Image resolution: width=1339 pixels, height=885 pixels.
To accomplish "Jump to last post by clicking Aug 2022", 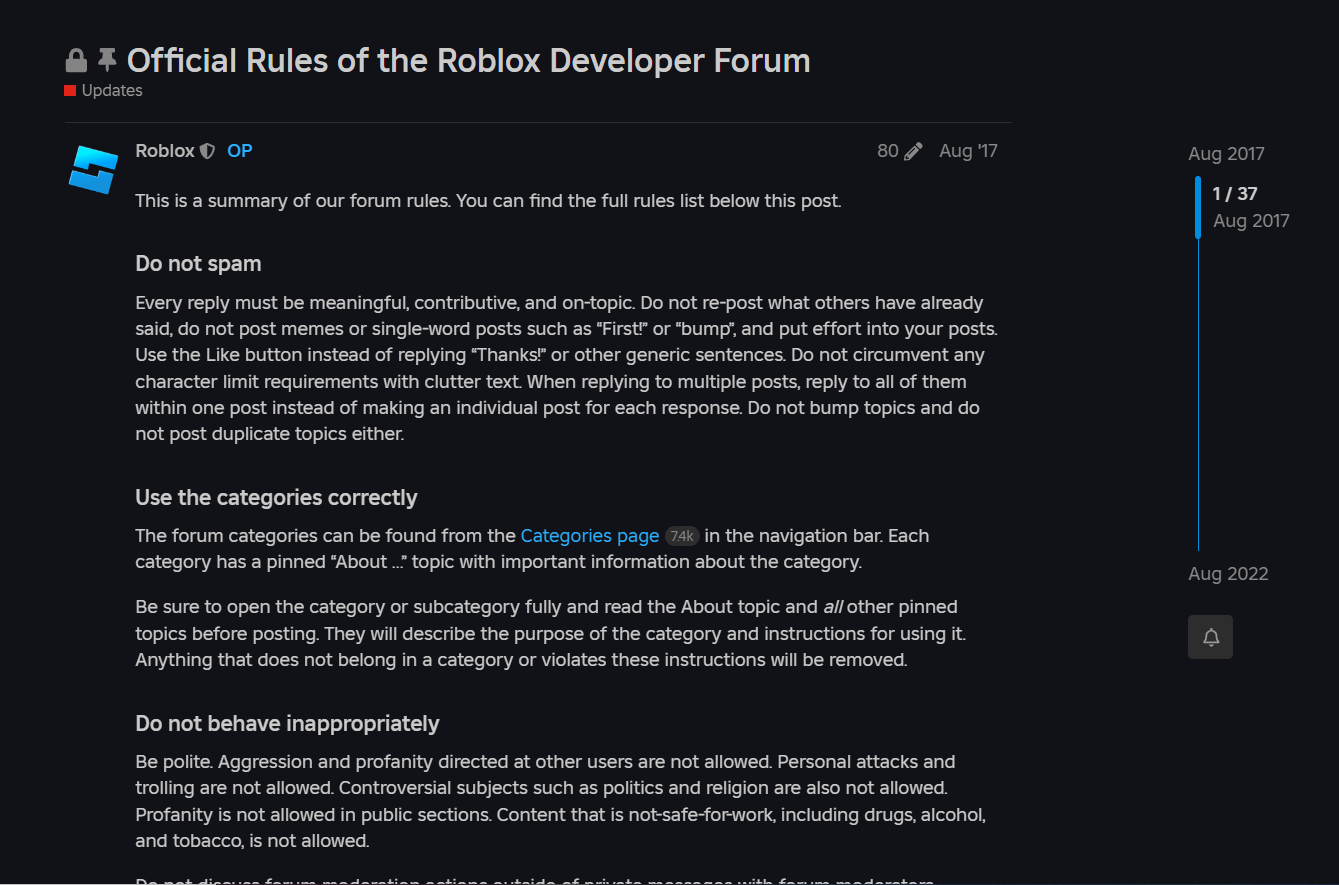I will (1228, 573).
